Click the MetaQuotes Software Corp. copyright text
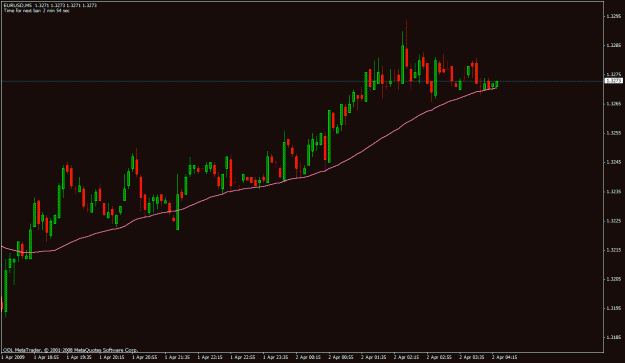625x363 pixels. [x=71, y=350]
